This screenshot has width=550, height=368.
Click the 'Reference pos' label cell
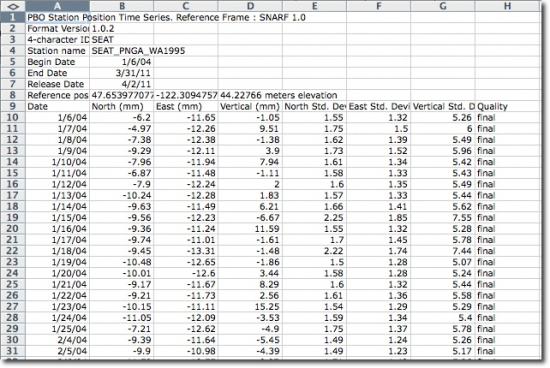58,95
